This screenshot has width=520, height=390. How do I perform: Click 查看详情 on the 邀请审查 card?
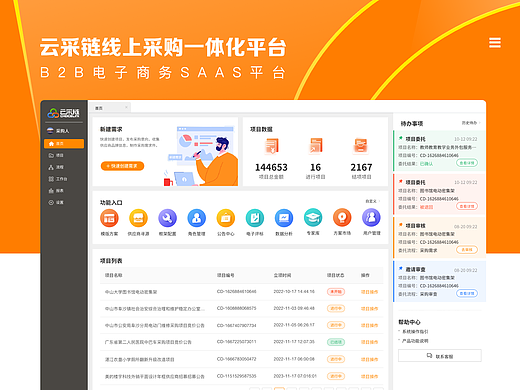(x=467, y=293)
